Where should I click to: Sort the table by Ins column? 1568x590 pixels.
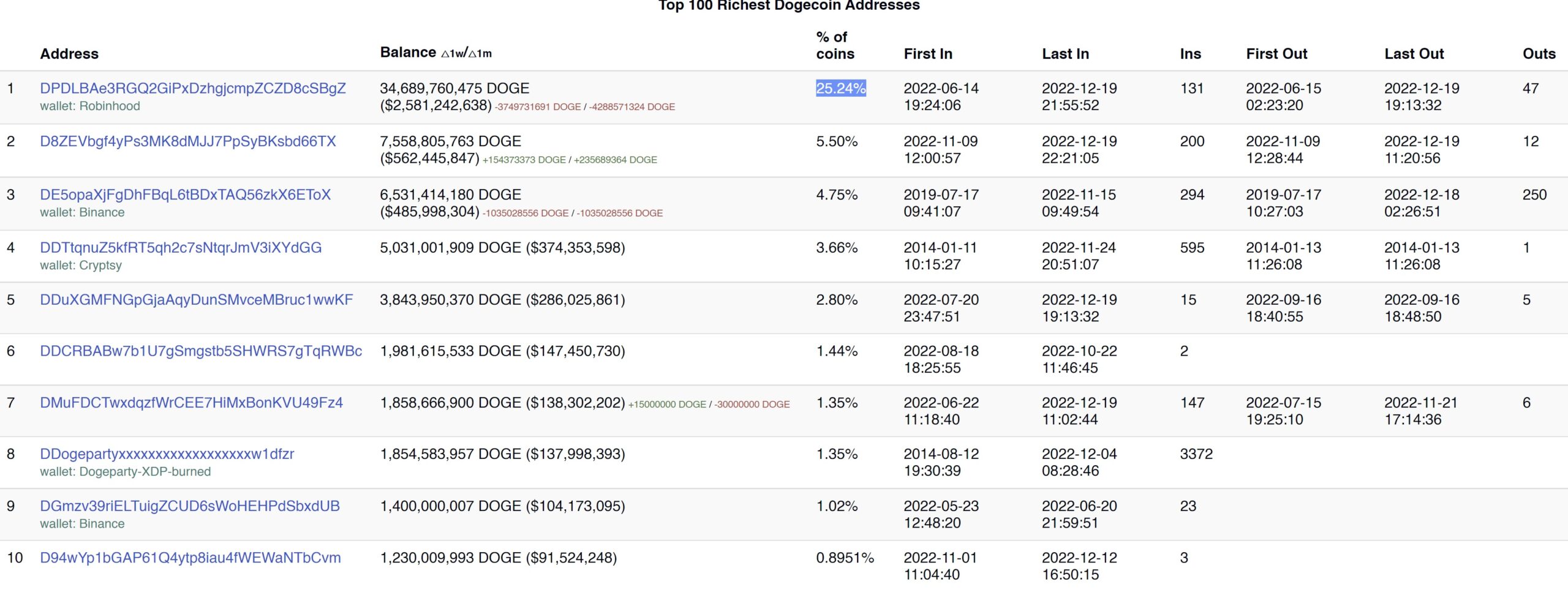tap(1191, 54)
